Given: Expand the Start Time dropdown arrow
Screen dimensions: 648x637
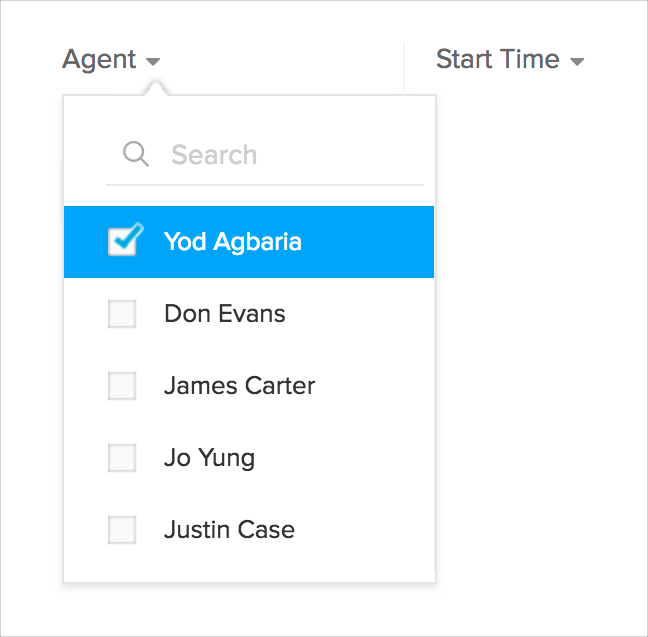Looking at the screenshot, I should (x=577, y=62).
